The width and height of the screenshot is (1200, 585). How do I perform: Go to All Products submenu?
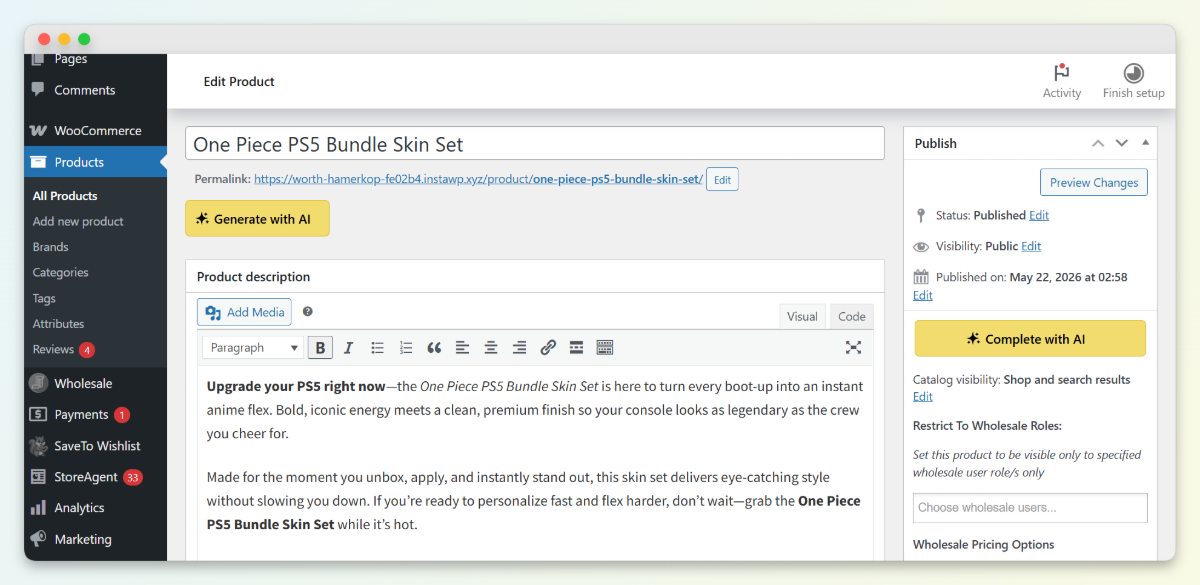(x=65, y=196)
